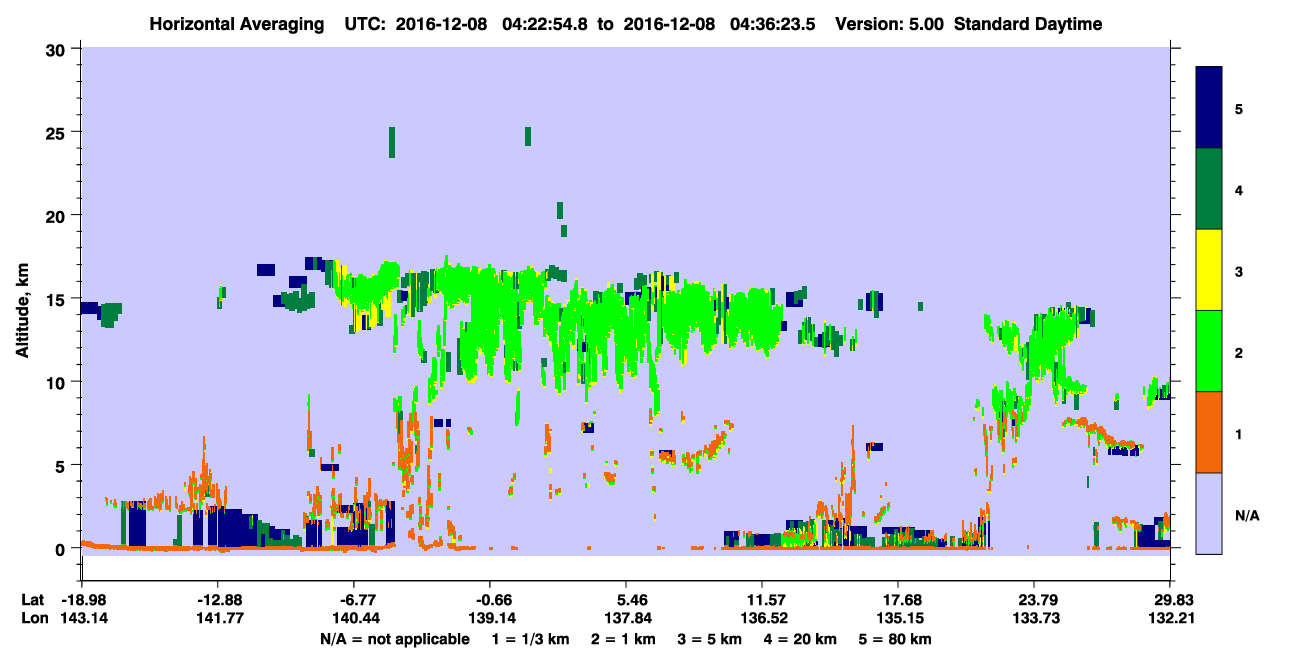The image size is (1300, 667).
Task: Click legend entry '5 = 80 km'
Action: pos(894,638)
